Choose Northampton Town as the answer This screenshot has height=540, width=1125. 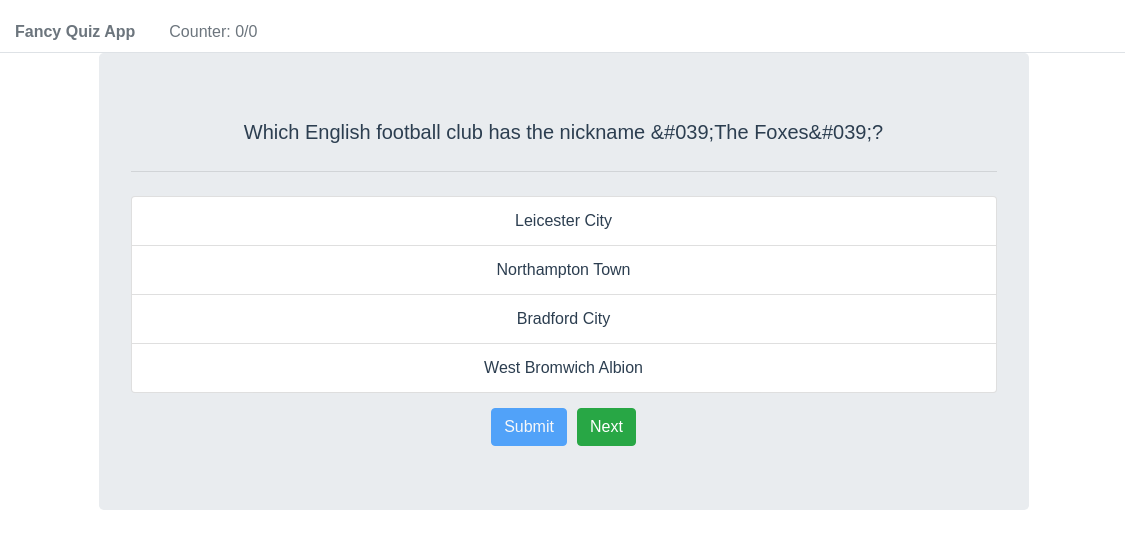point(563,270)
